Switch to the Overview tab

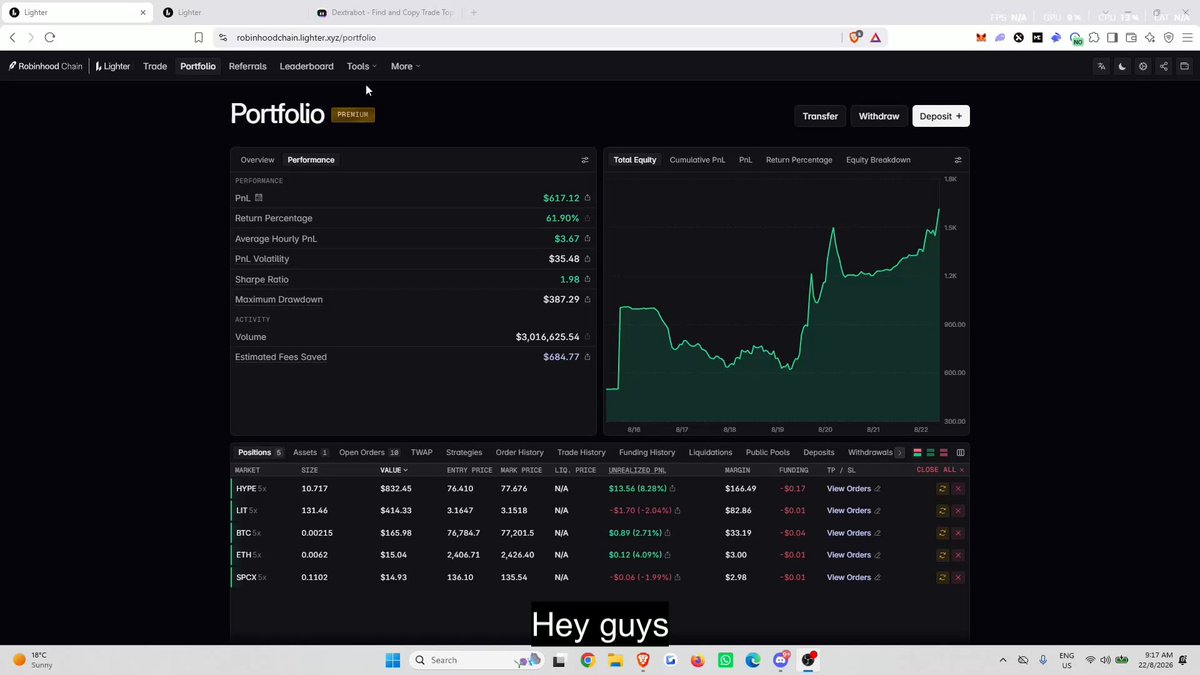[257, 160]
